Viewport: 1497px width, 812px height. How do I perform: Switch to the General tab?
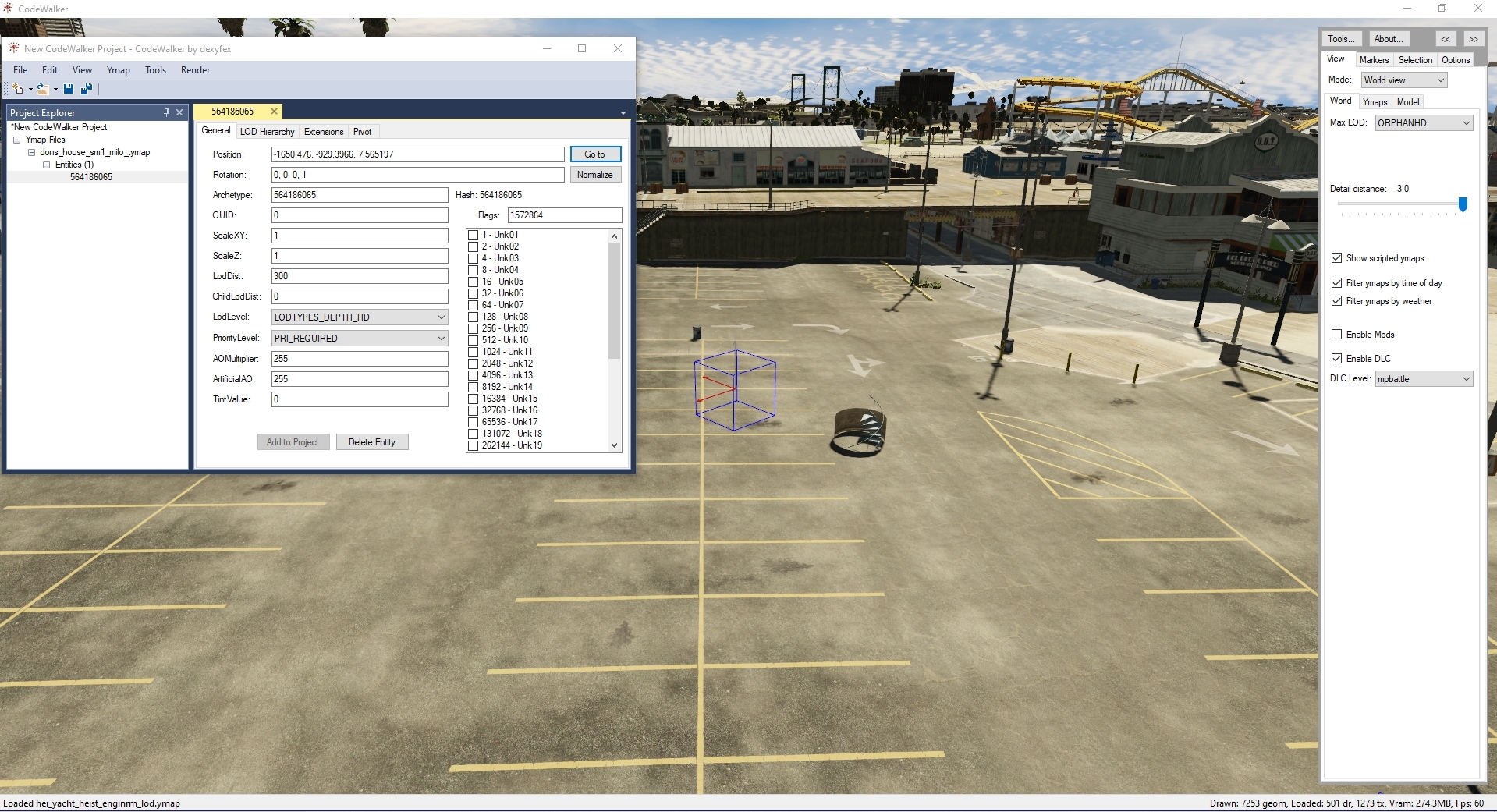[216, 131]
